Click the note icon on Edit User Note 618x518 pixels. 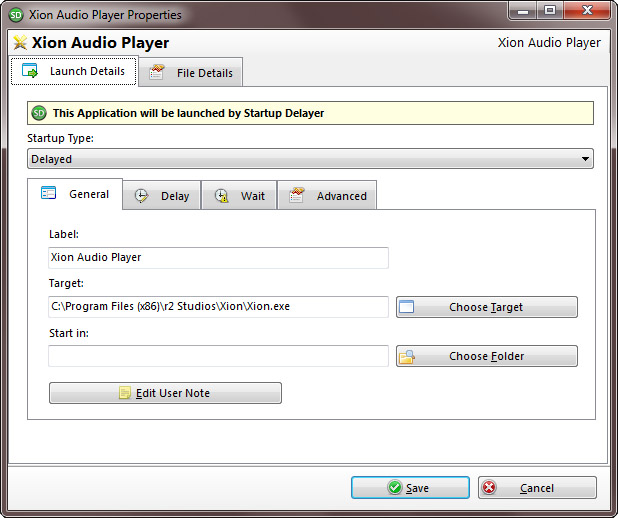point(125,393)
